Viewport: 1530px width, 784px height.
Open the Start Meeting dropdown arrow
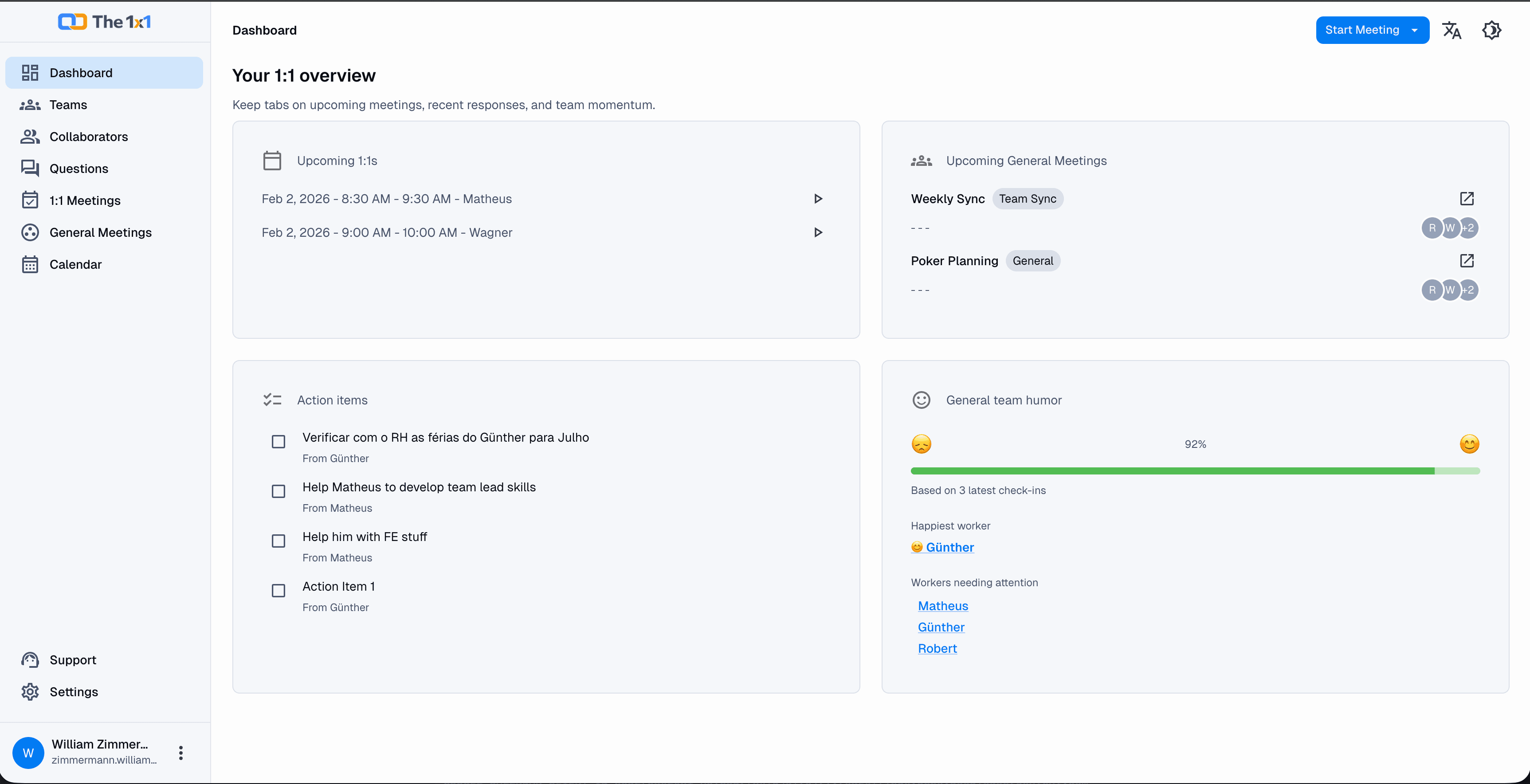coord(1415,30)
